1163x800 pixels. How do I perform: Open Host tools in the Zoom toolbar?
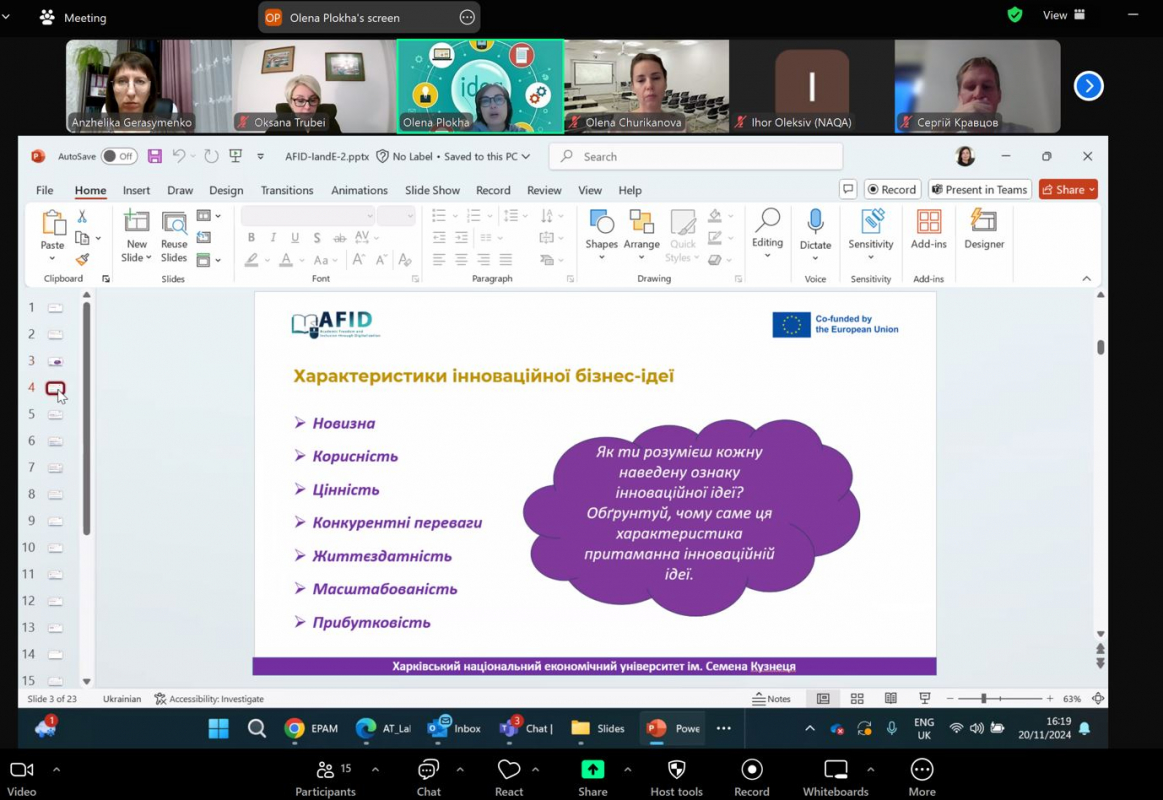[676, 777]
